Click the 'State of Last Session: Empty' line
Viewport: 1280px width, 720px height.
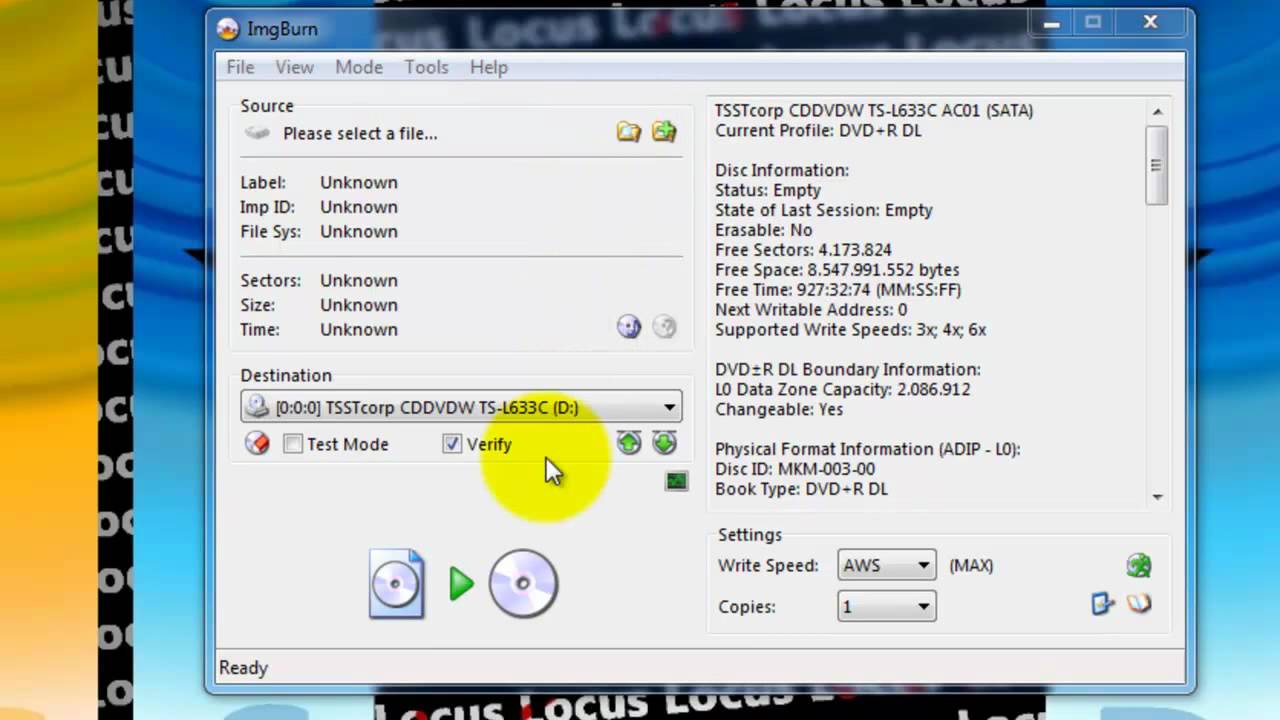pyautogui.click(x=824, y=210)
